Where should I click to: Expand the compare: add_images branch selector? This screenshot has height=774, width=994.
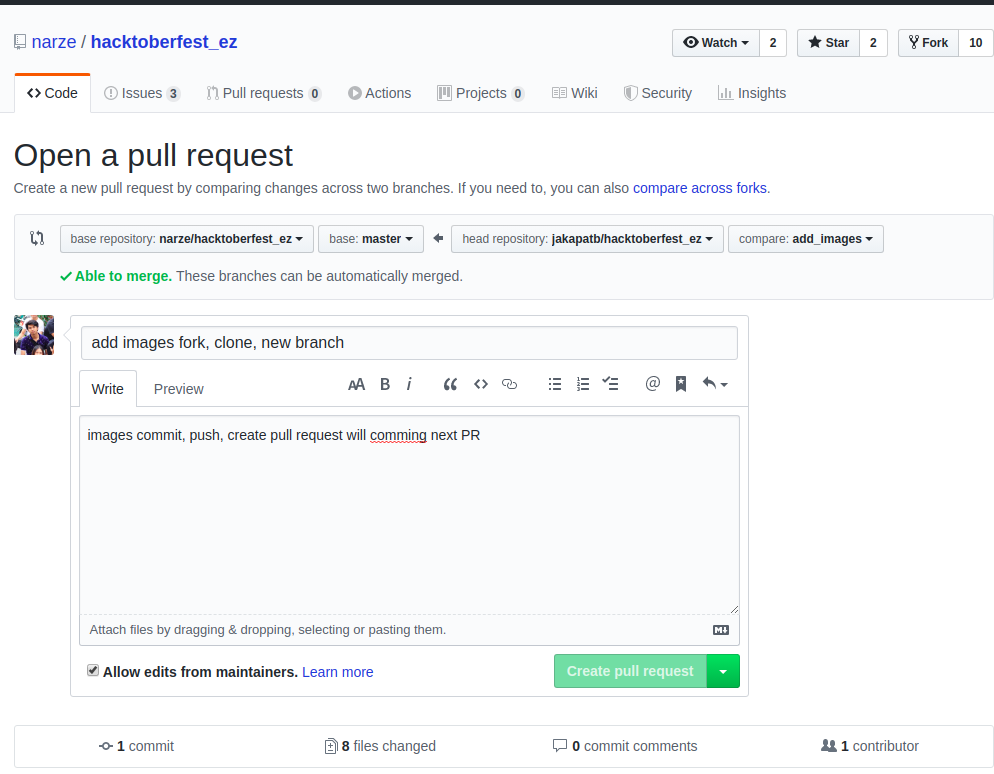[x=805, y=239]
